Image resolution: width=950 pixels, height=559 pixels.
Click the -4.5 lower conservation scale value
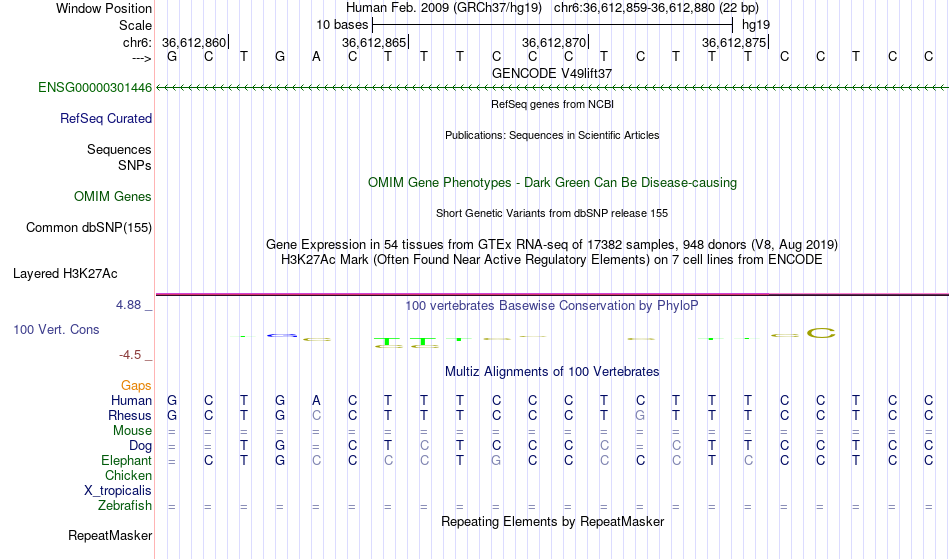click(x=130, y=355)
